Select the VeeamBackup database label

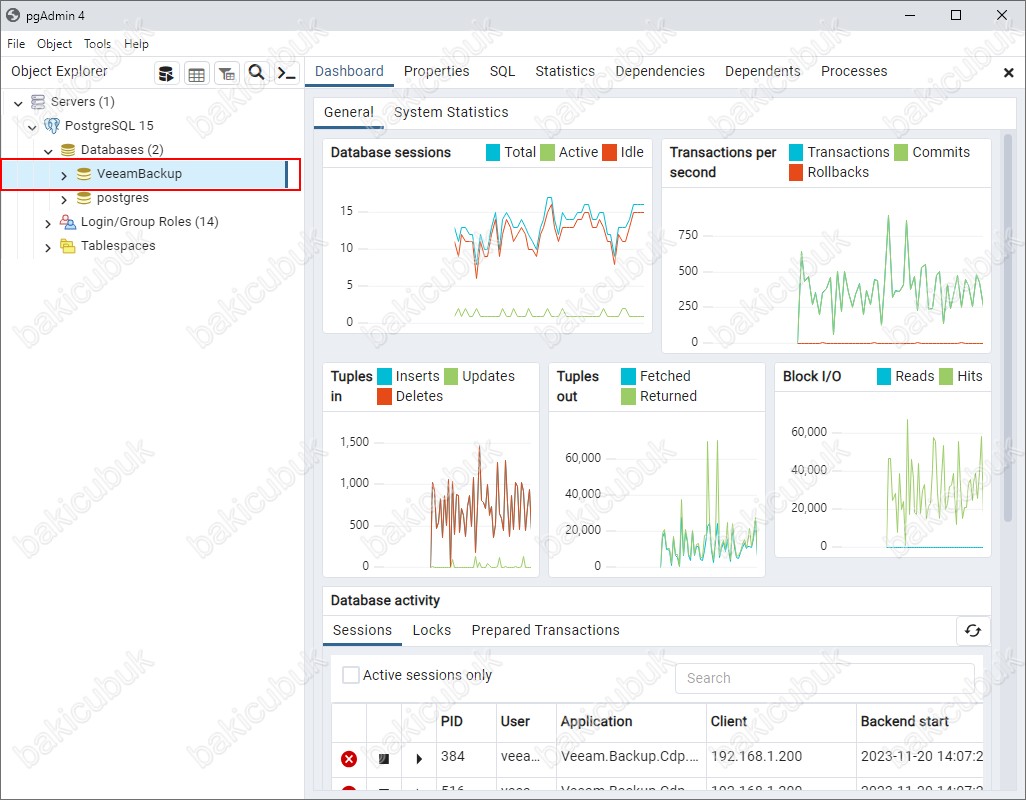click(x=139, y=174)
